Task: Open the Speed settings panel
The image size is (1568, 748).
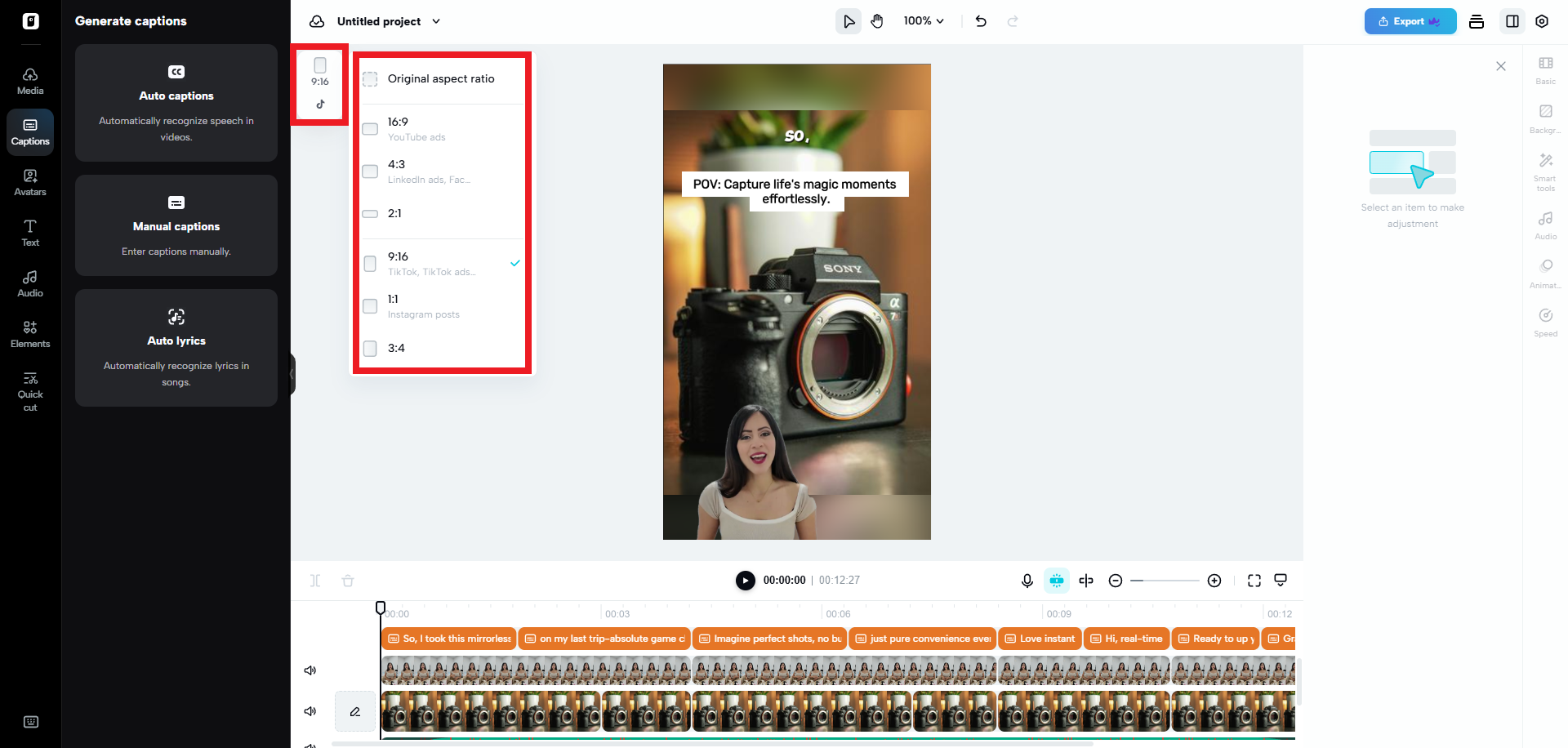Action: point(1545,322)
